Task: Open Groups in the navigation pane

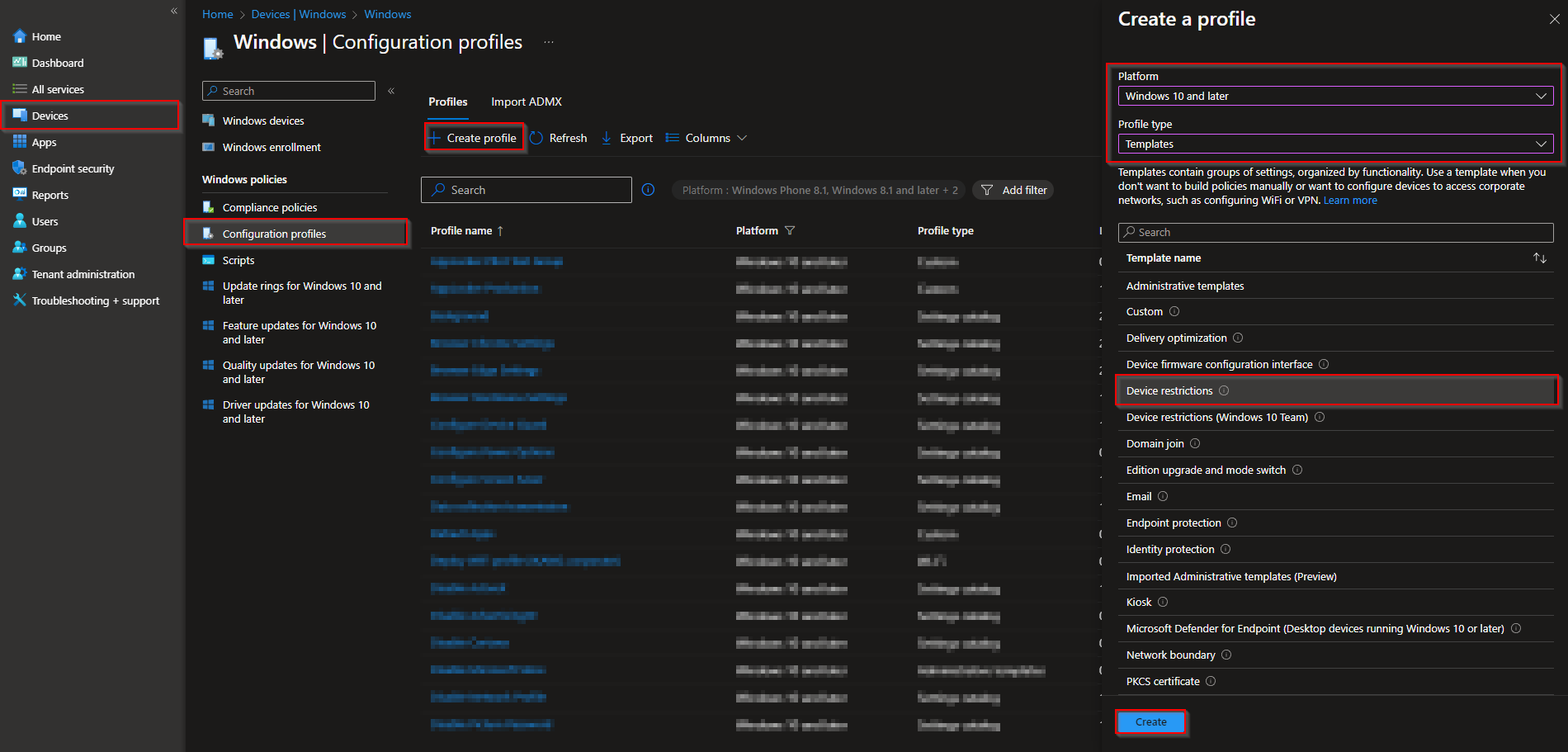Action: click(19, 247)
